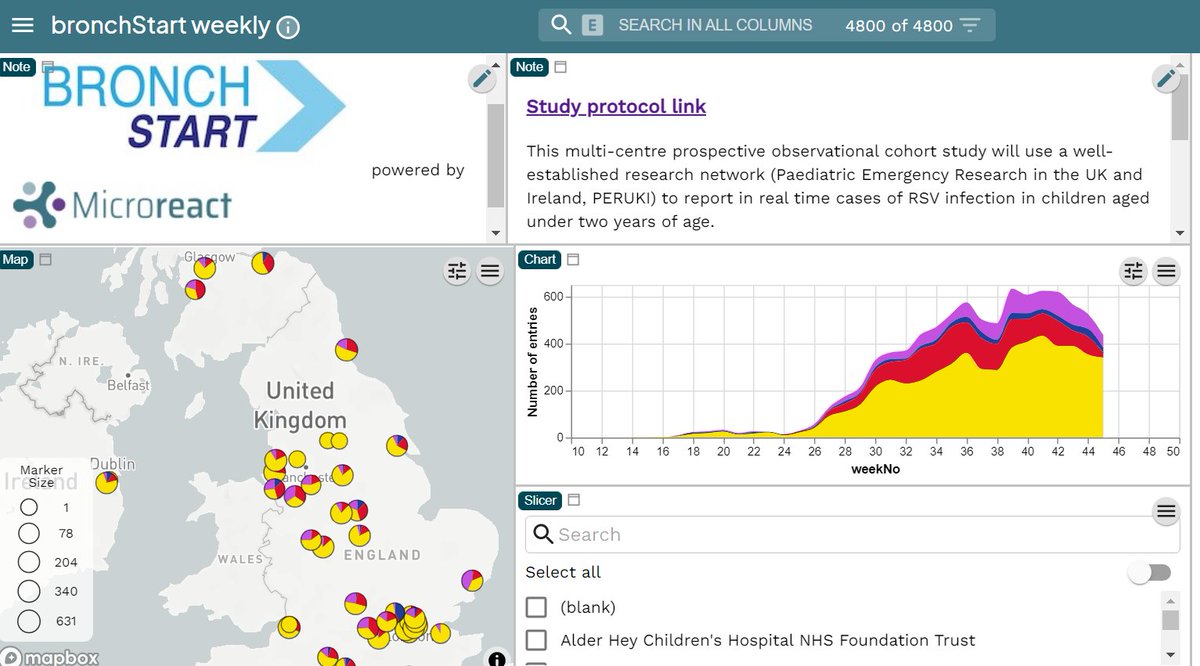Select the Chart panel tab
Screen dimensions: 1200x666
click(540, 260)
